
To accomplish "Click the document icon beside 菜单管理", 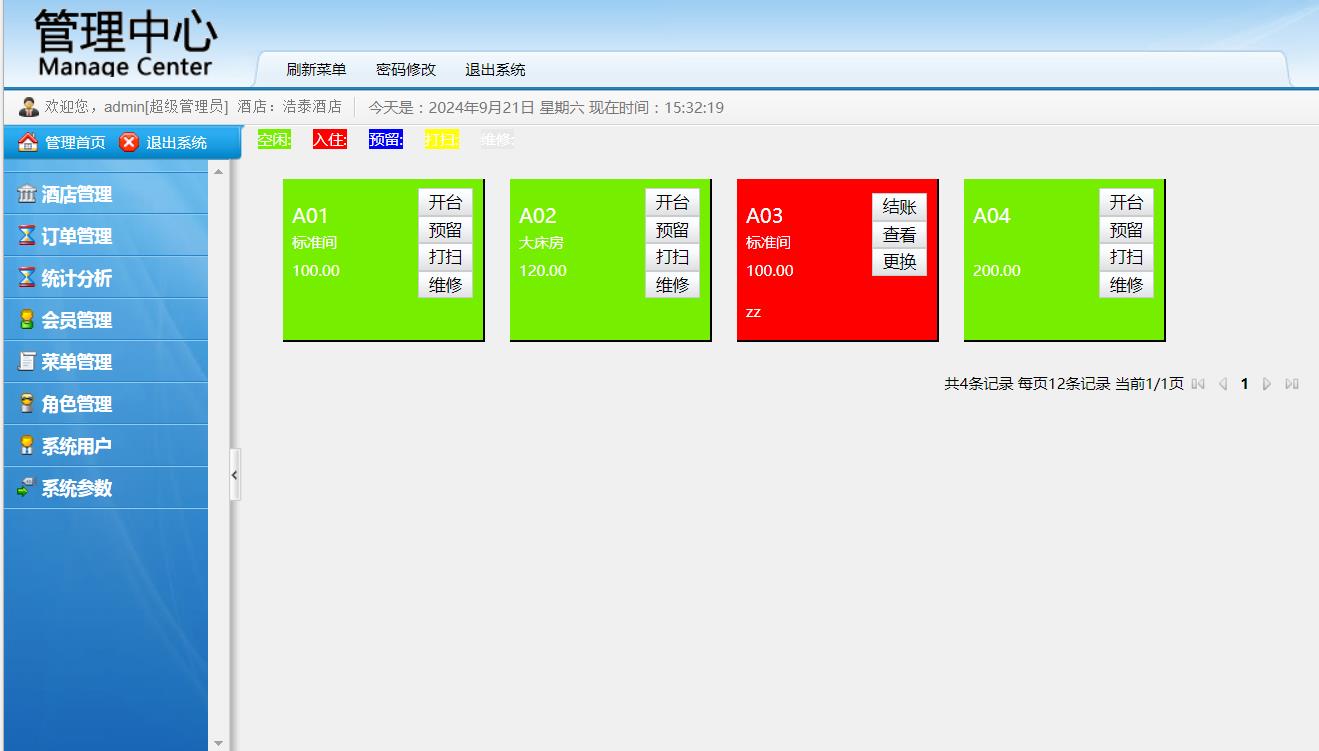I will click(x=27, y=362).
